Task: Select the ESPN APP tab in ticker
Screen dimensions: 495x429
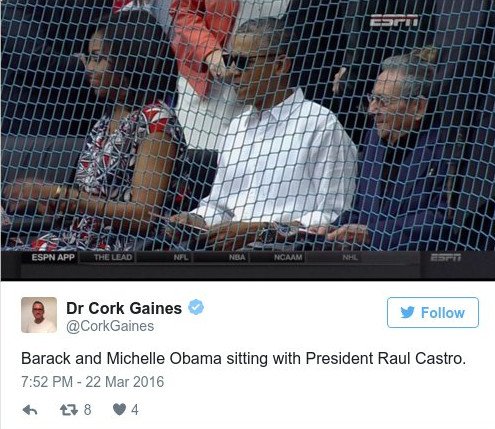Action: (53, 257)
